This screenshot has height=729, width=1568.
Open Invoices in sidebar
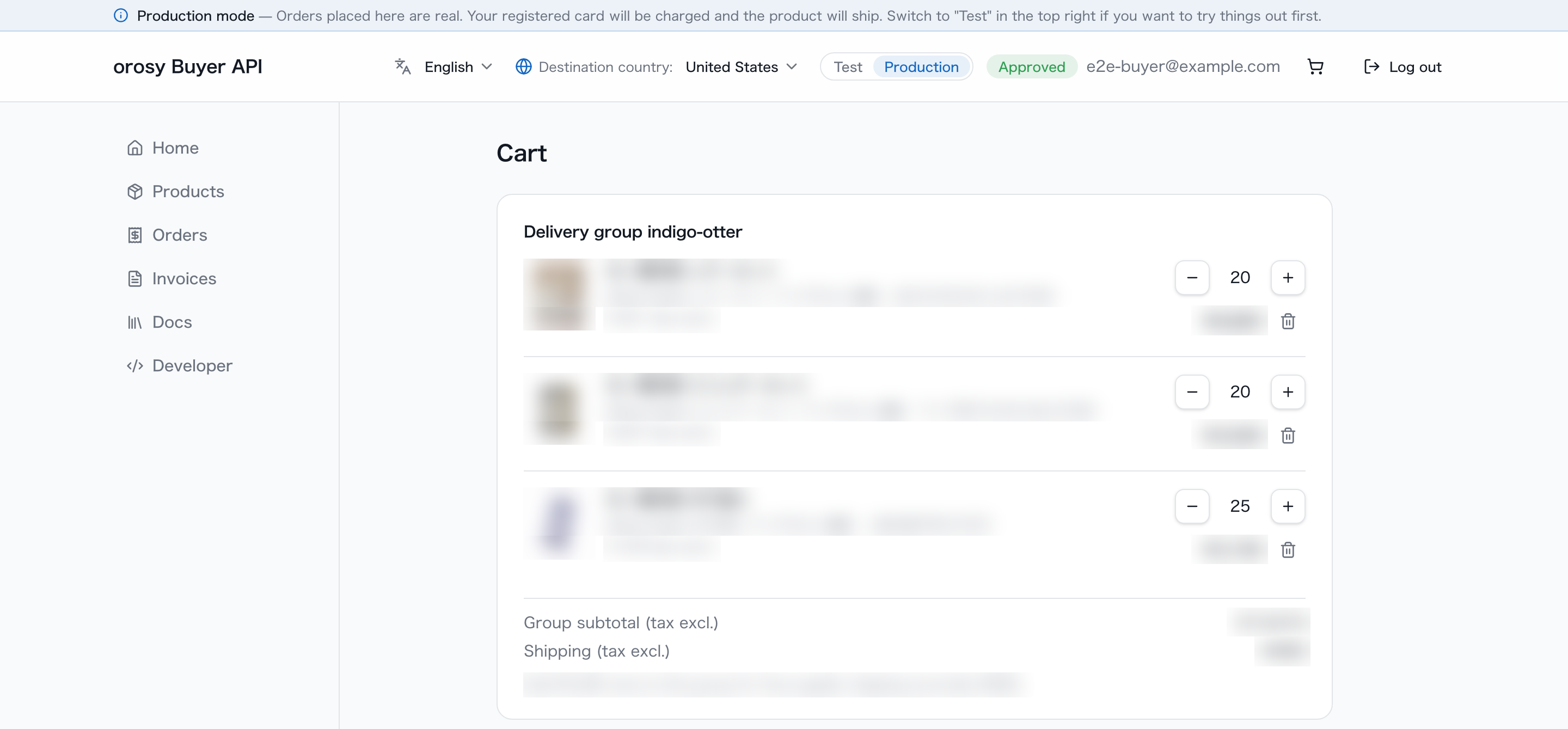point(171,278)
